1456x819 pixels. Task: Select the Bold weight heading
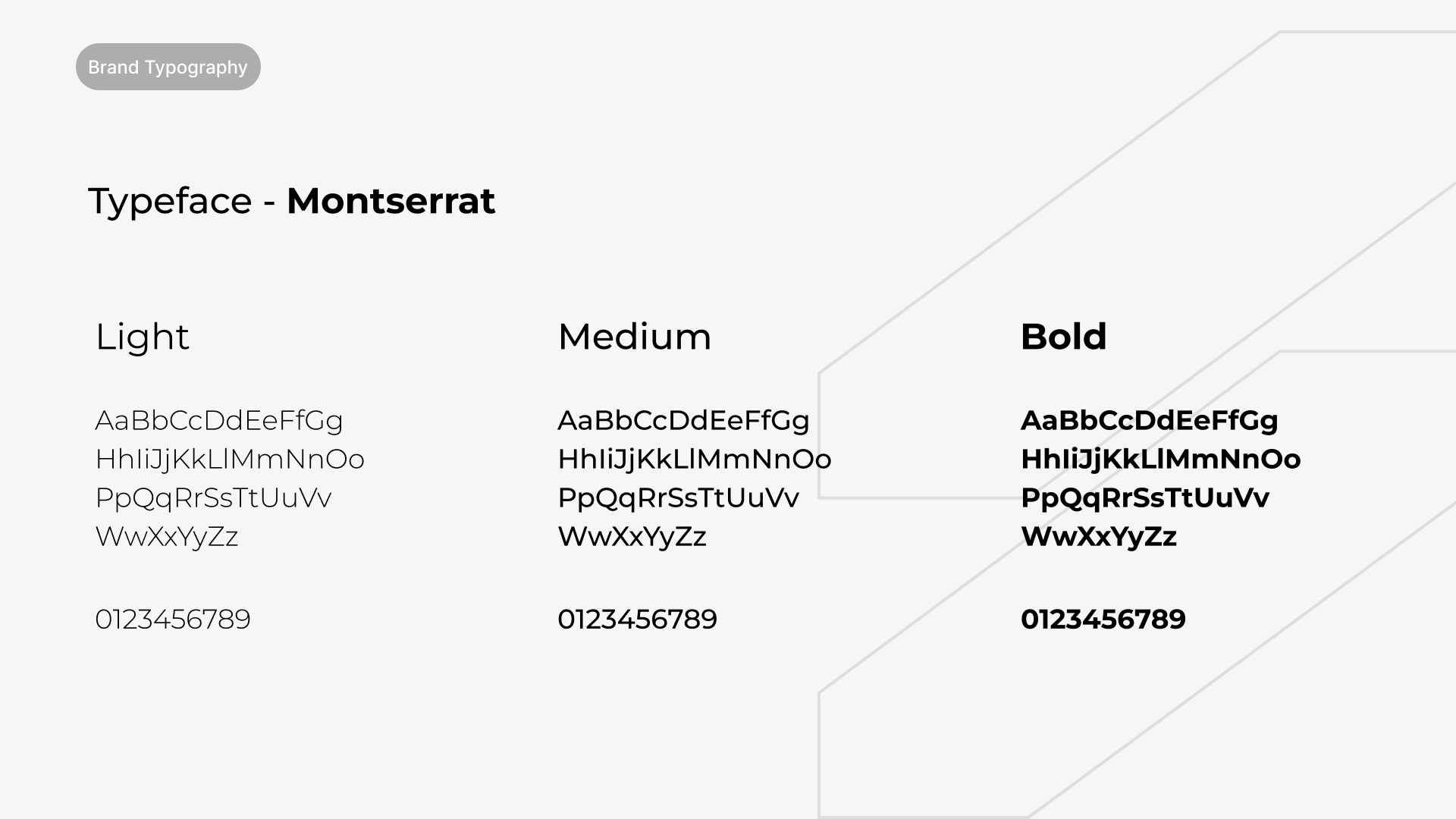point(1064,337)
